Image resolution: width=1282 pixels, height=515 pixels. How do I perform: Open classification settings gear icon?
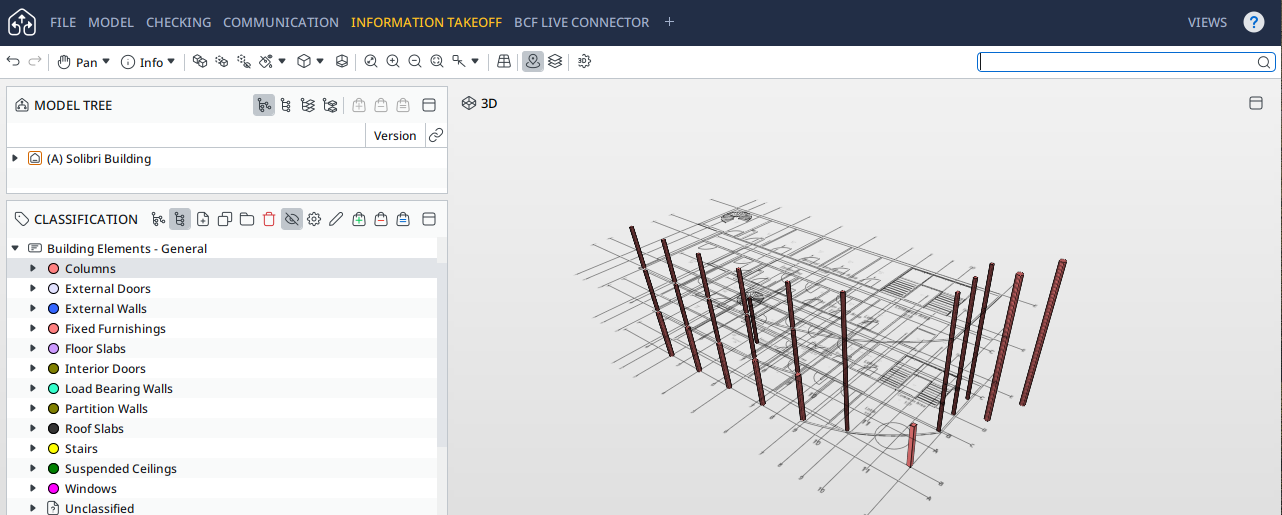314,219
